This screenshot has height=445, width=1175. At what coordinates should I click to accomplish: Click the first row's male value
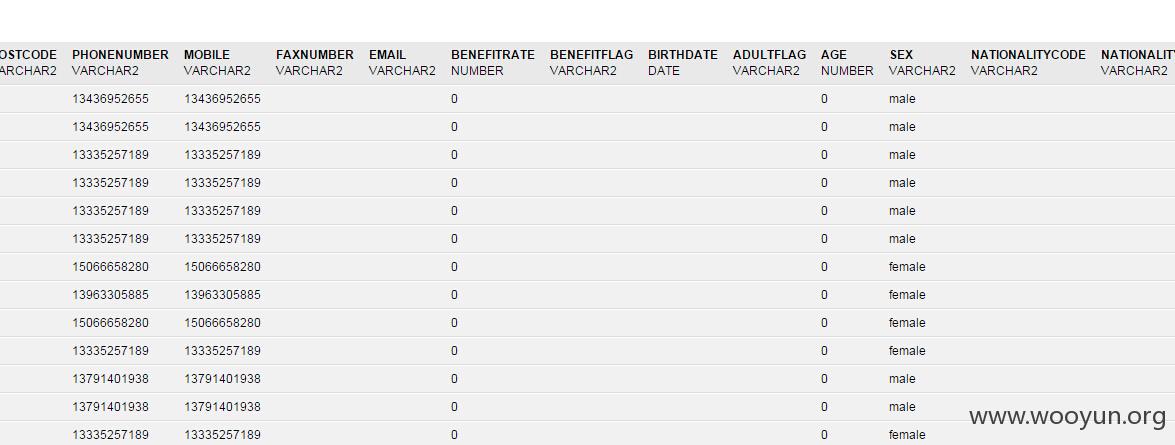pyautogui.click(x=902, y=99)
